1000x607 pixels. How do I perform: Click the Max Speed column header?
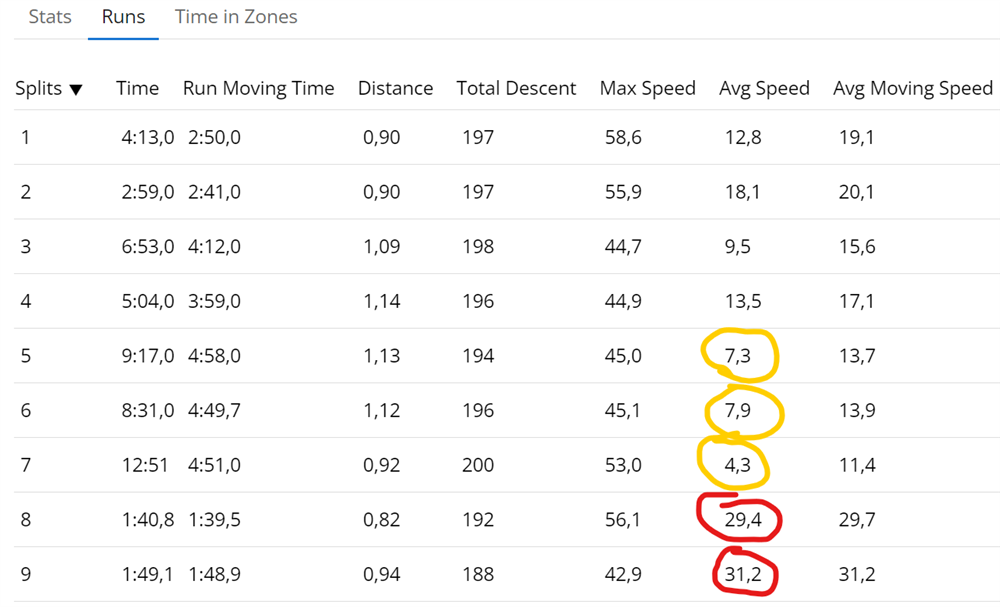[647, 88]
